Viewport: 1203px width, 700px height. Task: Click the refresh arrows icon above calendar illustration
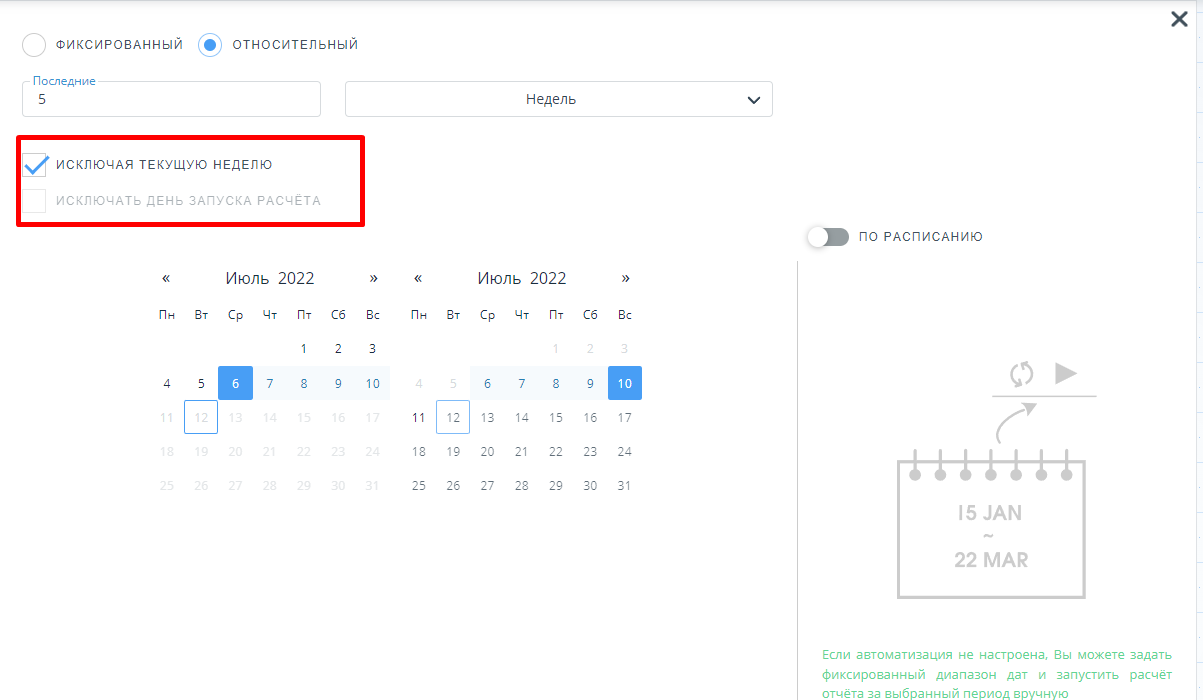point(1021,374)
